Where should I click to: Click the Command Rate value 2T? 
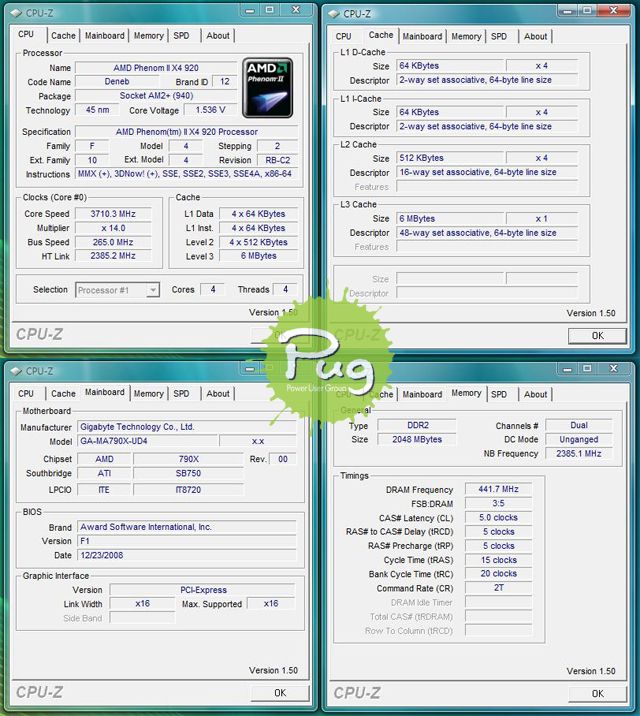tap(498, 588)
